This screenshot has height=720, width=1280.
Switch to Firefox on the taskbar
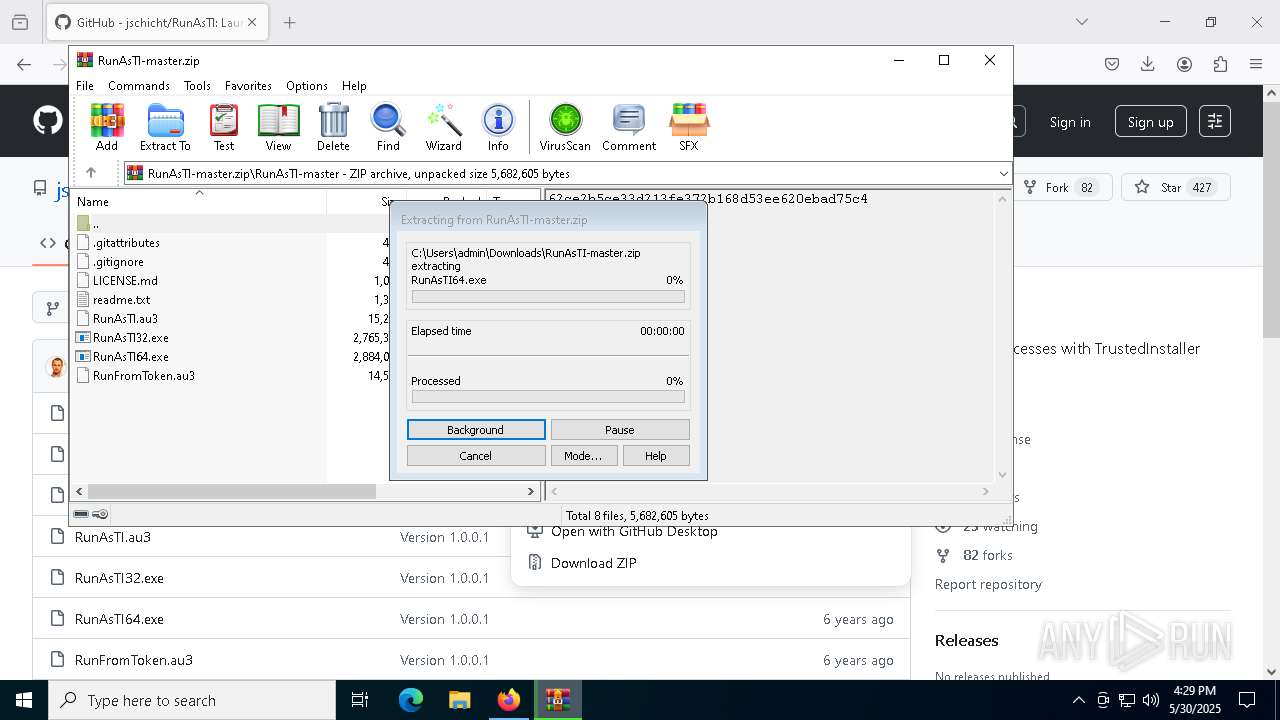[509, 700]
